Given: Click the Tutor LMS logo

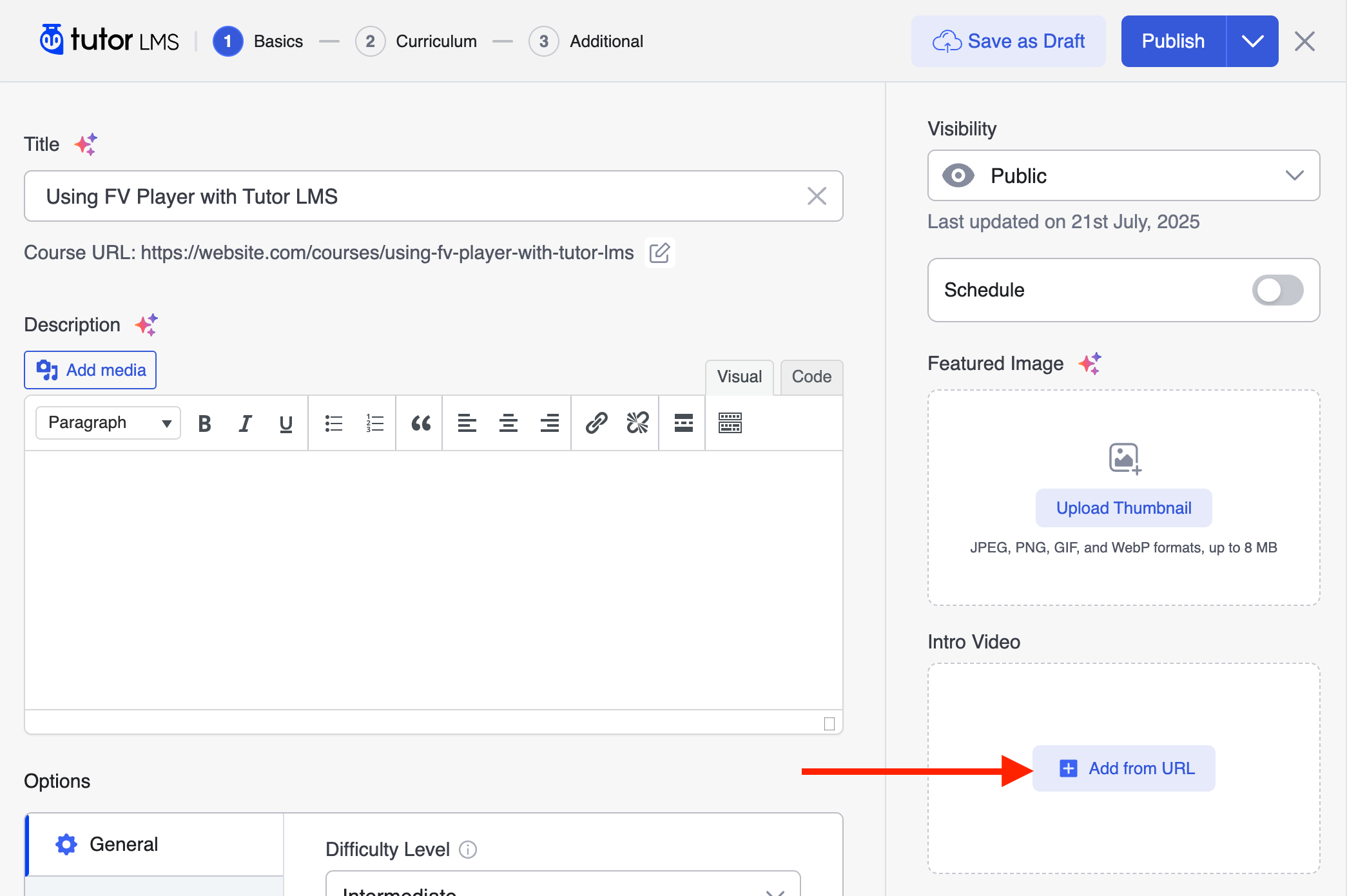Looking at the screenshot, I should [109, 41].
